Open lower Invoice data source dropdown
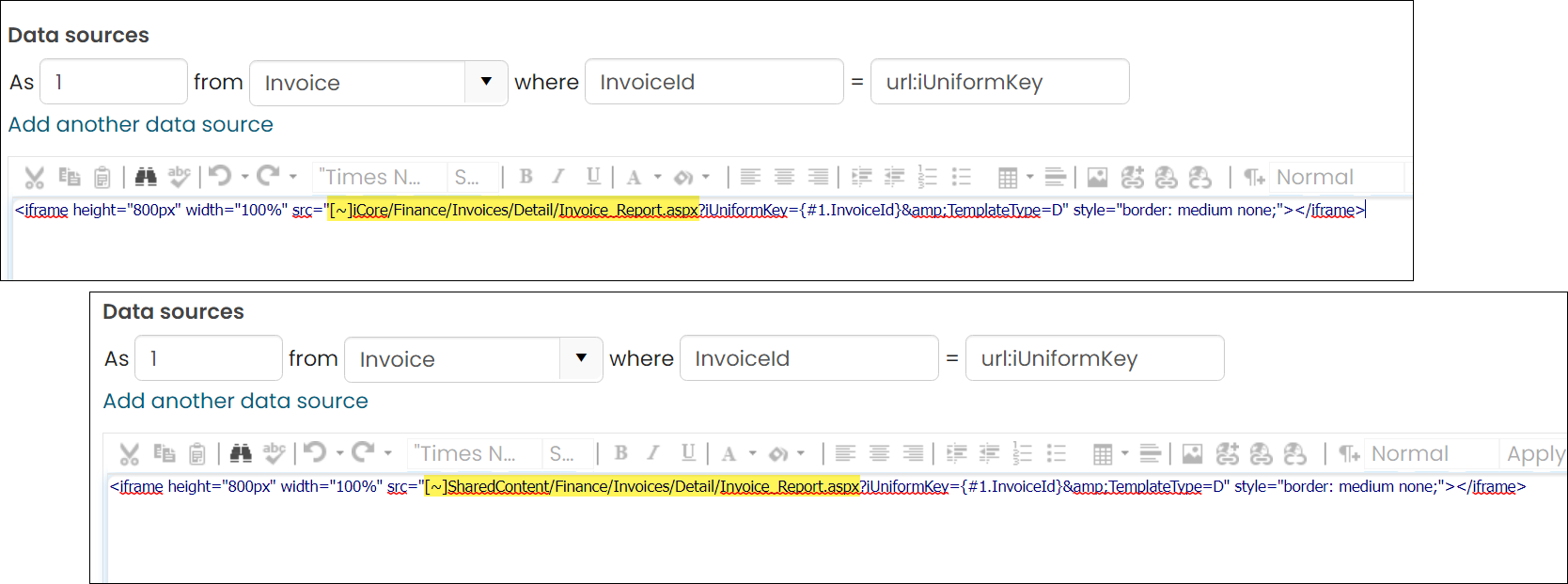 (581, 358)
